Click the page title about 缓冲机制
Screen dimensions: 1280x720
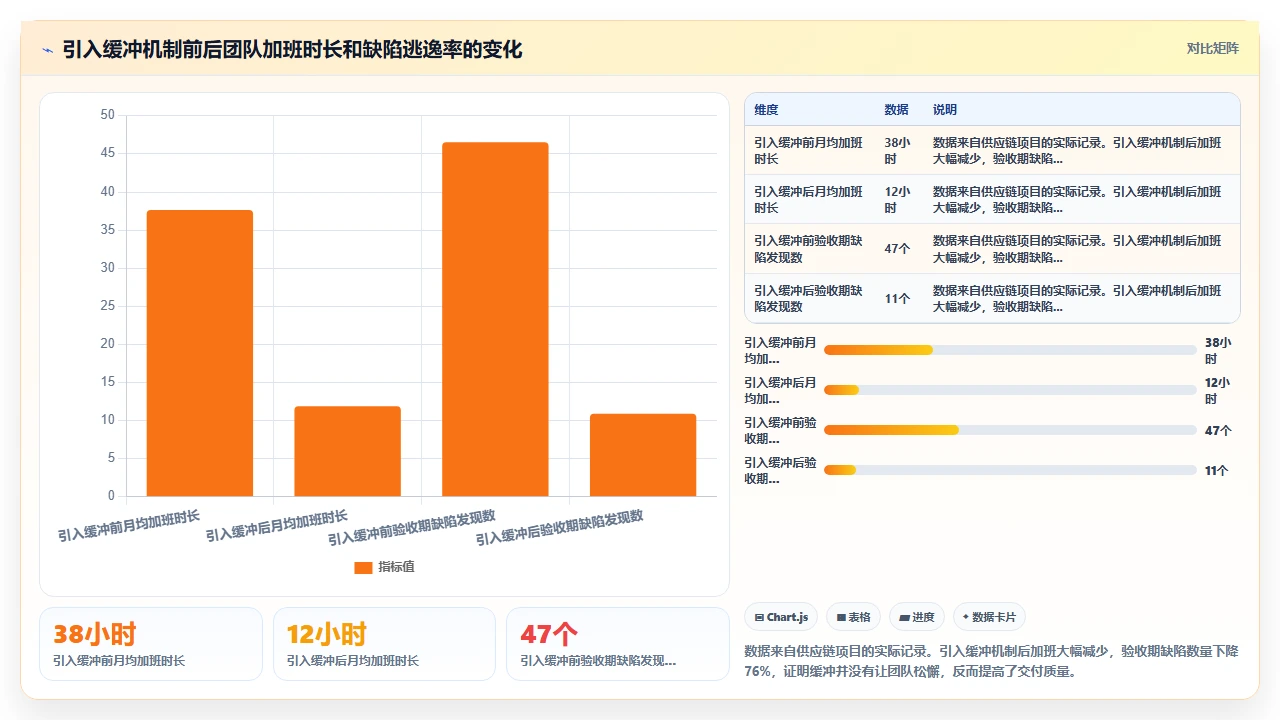coord(292,49)
